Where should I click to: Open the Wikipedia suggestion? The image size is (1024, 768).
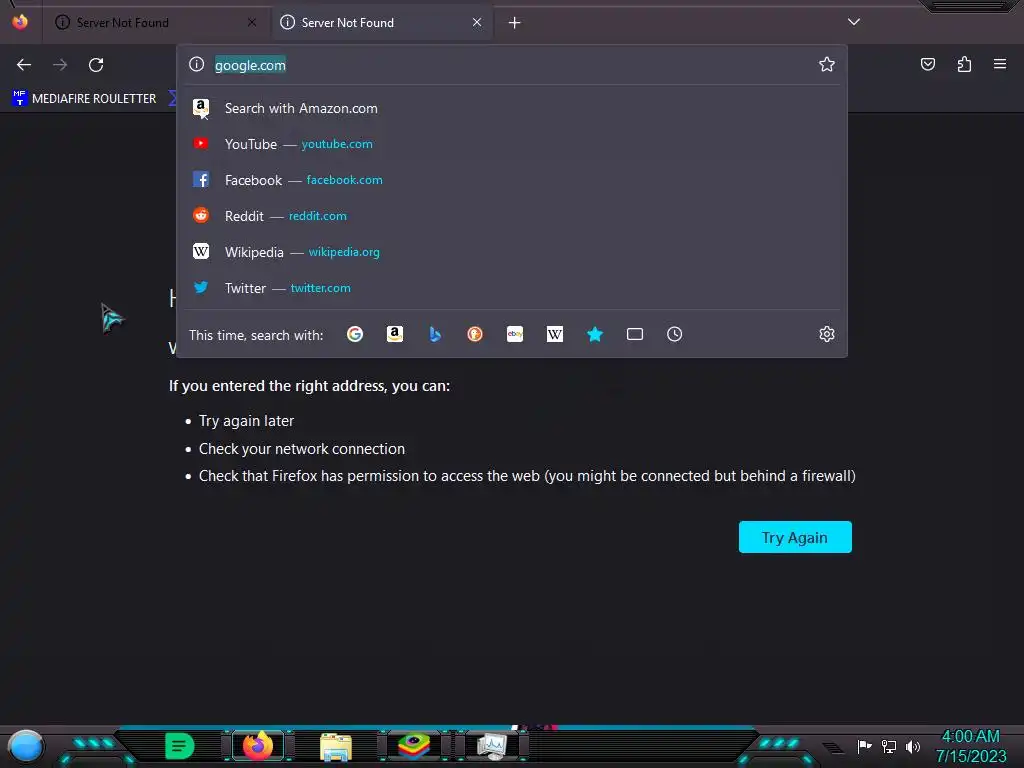pos(511,252)
